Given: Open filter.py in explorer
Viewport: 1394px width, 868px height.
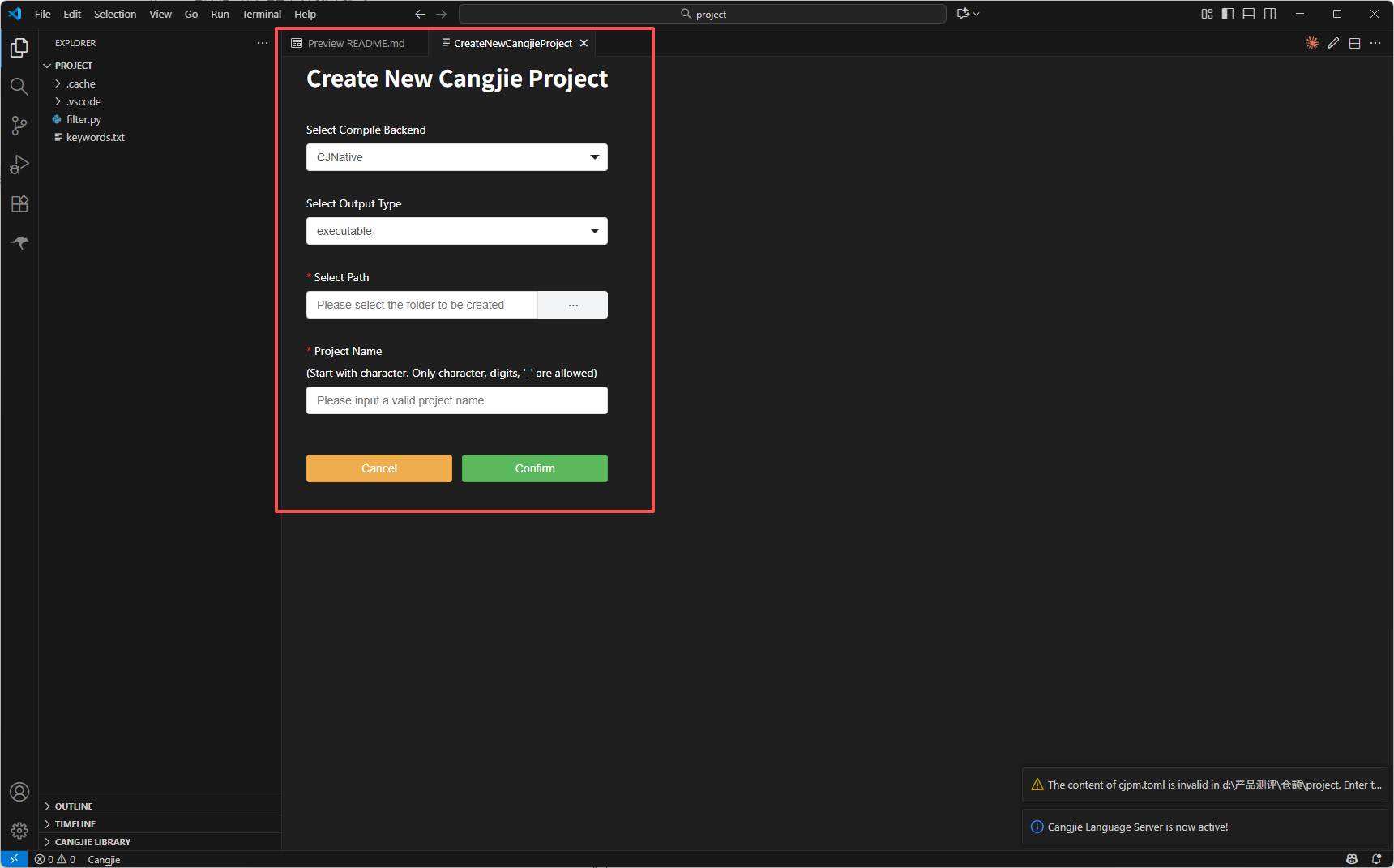Looking at the screenshot, I should pos(160,119).
